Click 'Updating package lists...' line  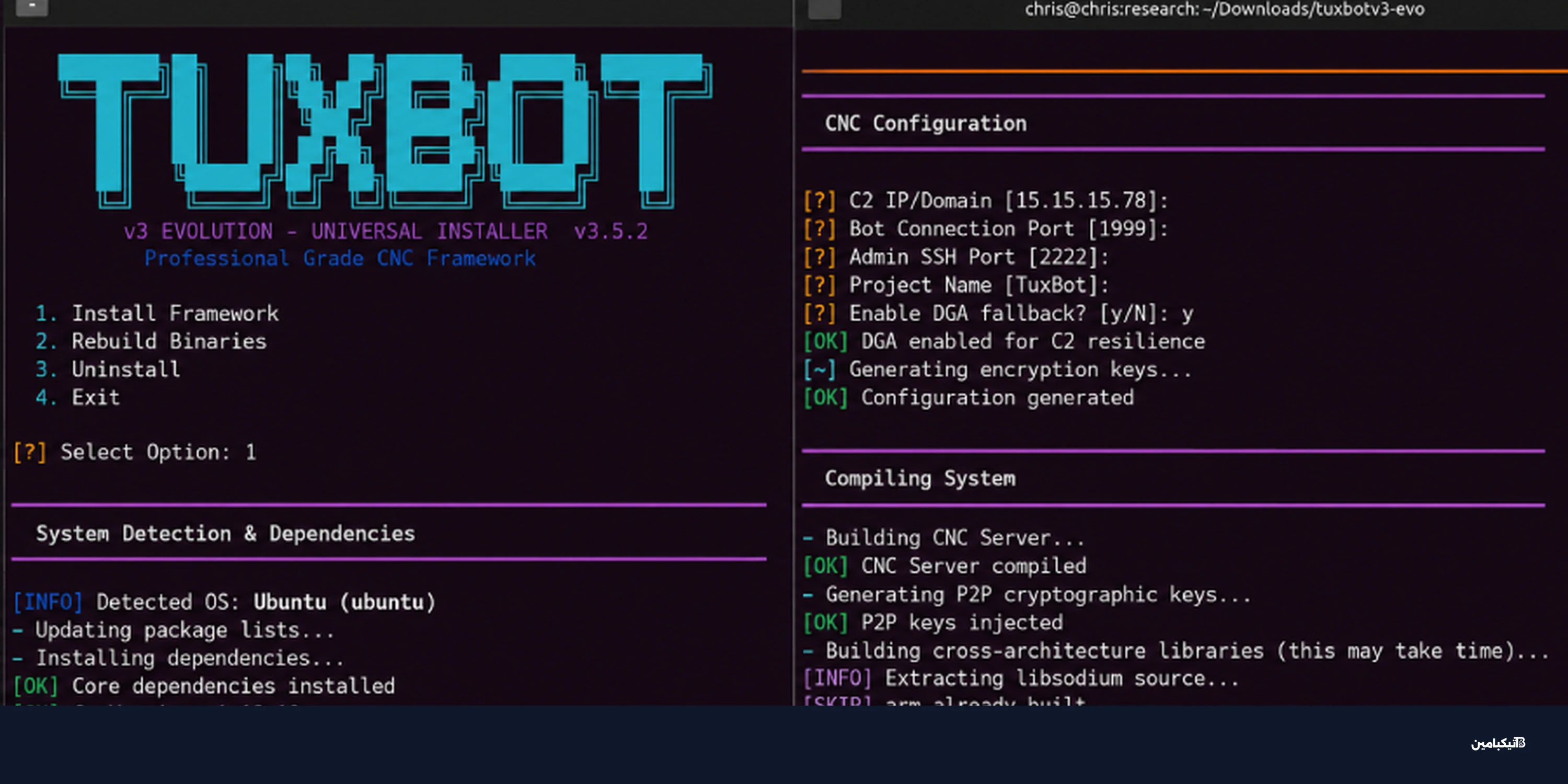point(174,630)
